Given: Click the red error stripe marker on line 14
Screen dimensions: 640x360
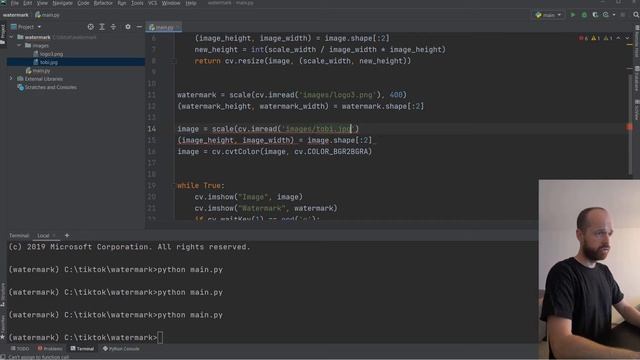Looking at the screenshot, I should click(x=629, y=127).
